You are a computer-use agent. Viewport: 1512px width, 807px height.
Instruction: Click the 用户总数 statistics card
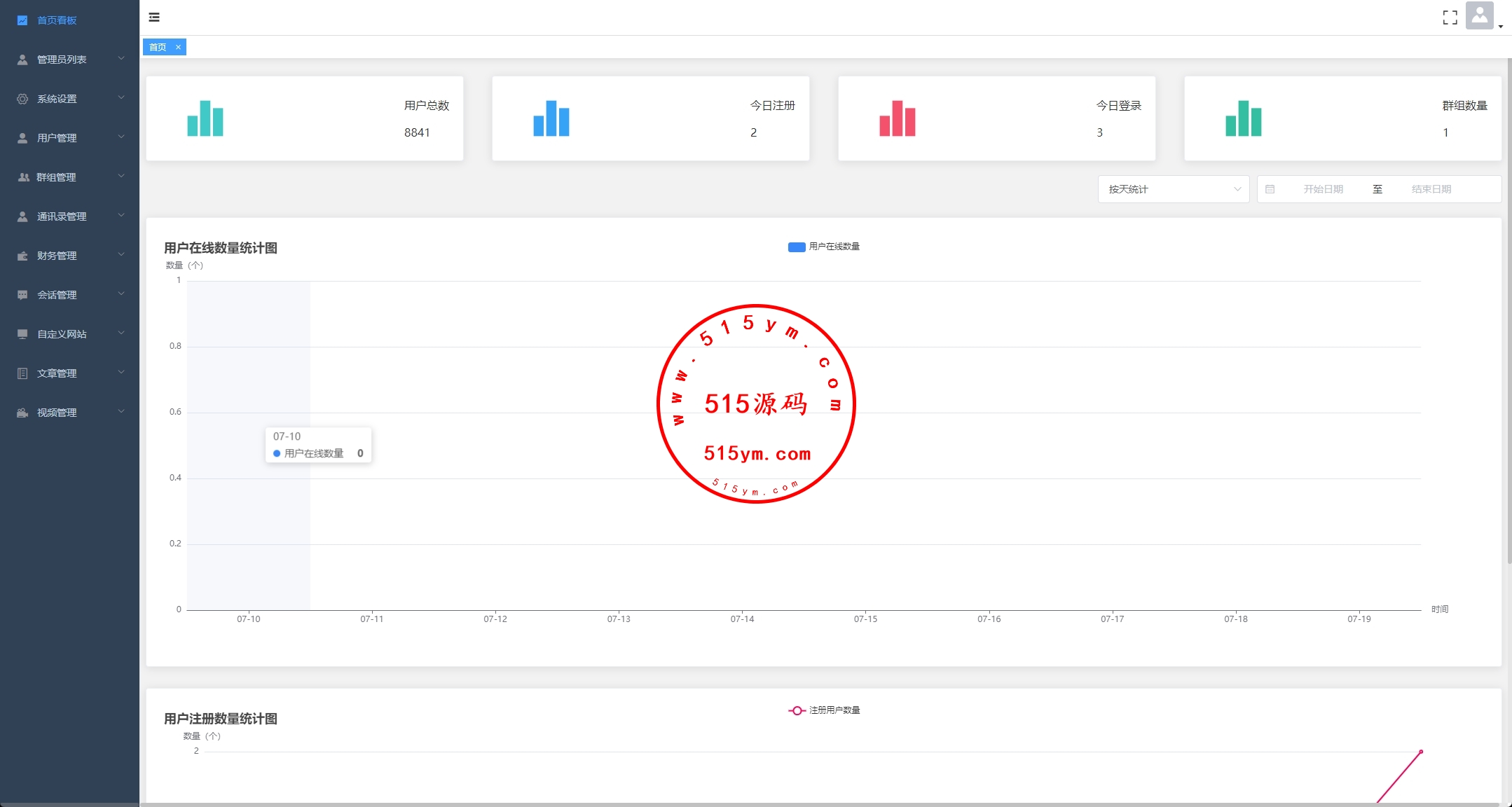click(304, 118)
